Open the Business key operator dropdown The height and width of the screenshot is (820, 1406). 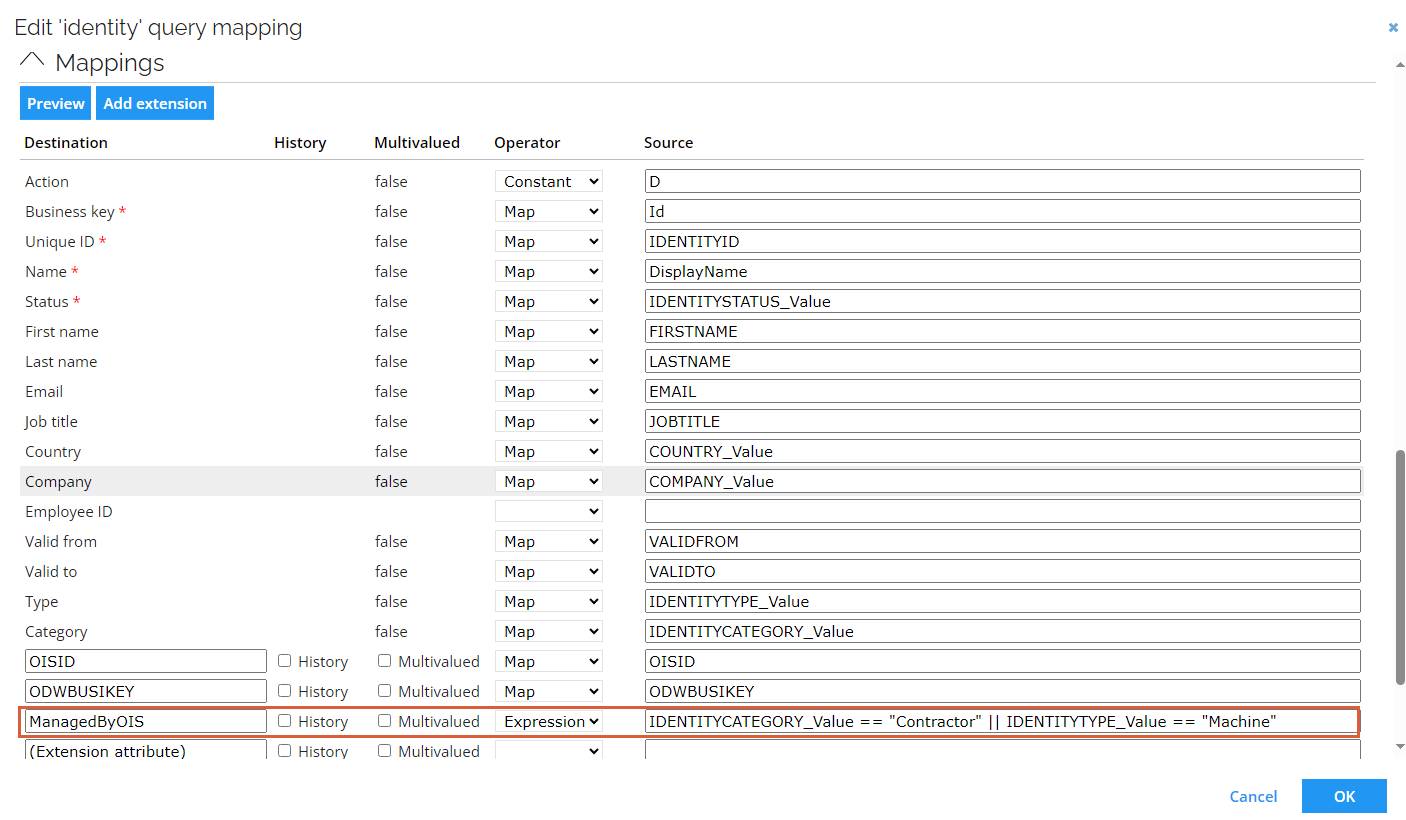549,211
